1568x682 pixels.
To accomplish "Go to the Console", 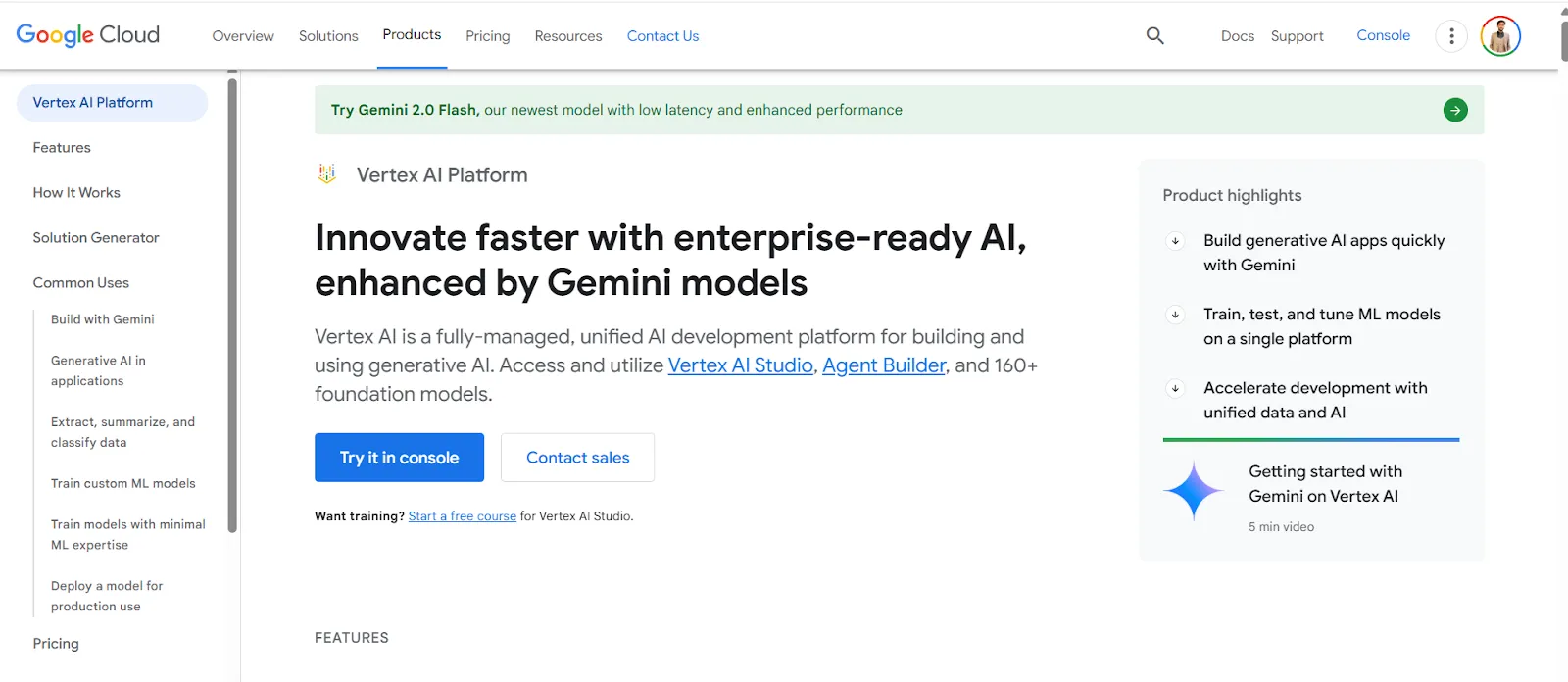I will point(1384,35).
